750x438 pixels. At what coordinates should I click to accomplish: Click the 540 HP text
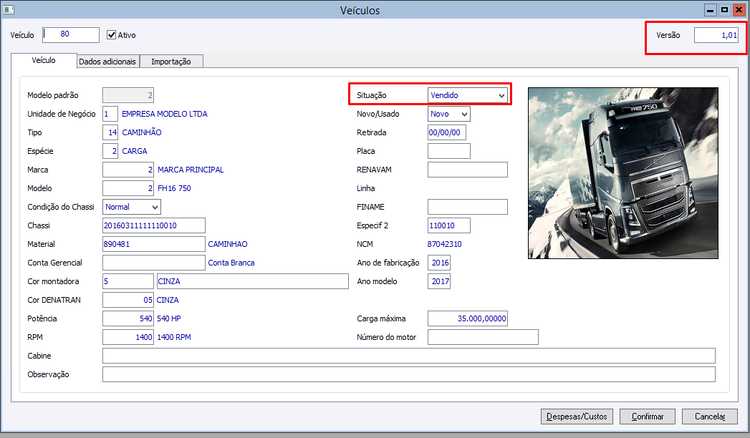click(x=169, y=318)
